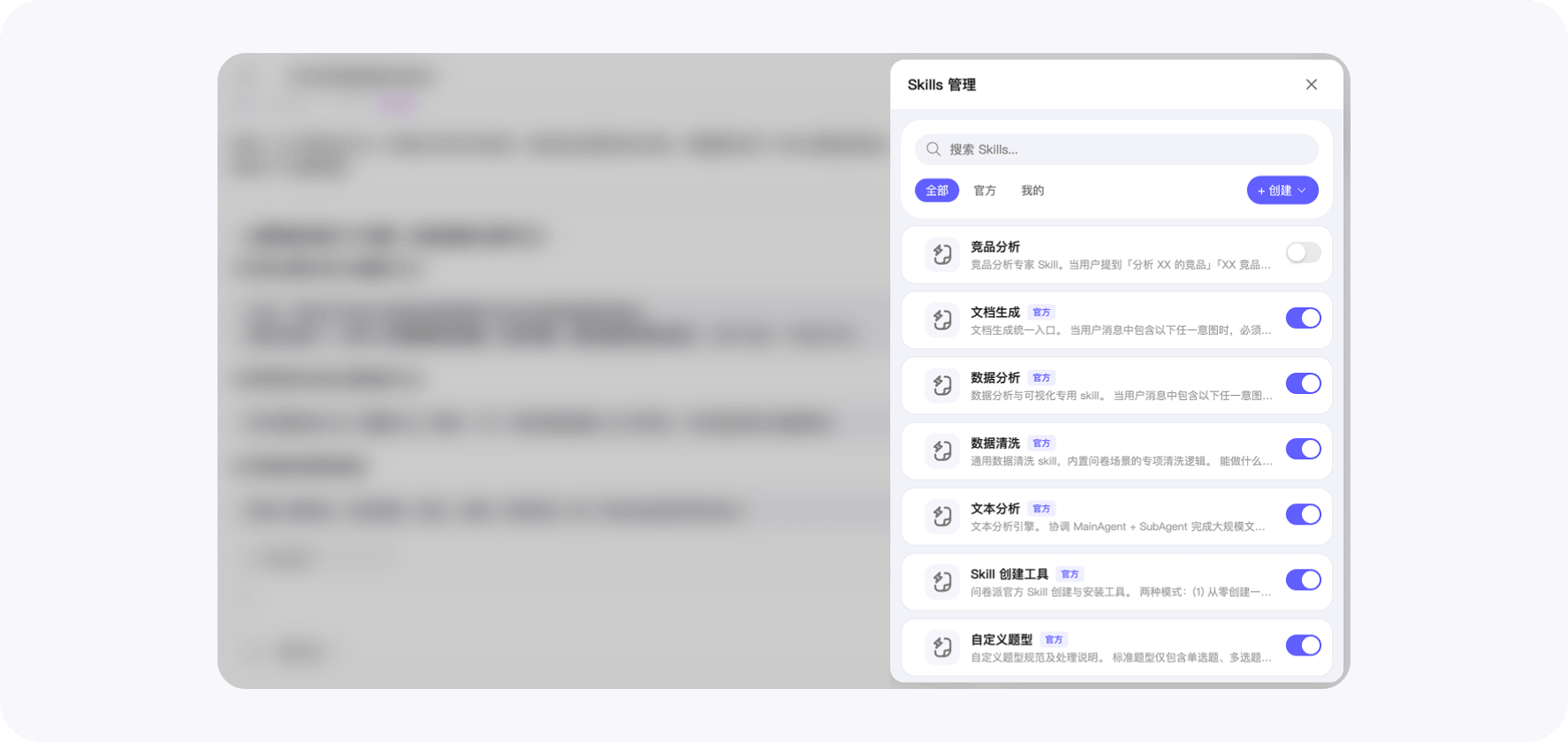
Task: Switch to the 我的 tab
Action: 1032,190
